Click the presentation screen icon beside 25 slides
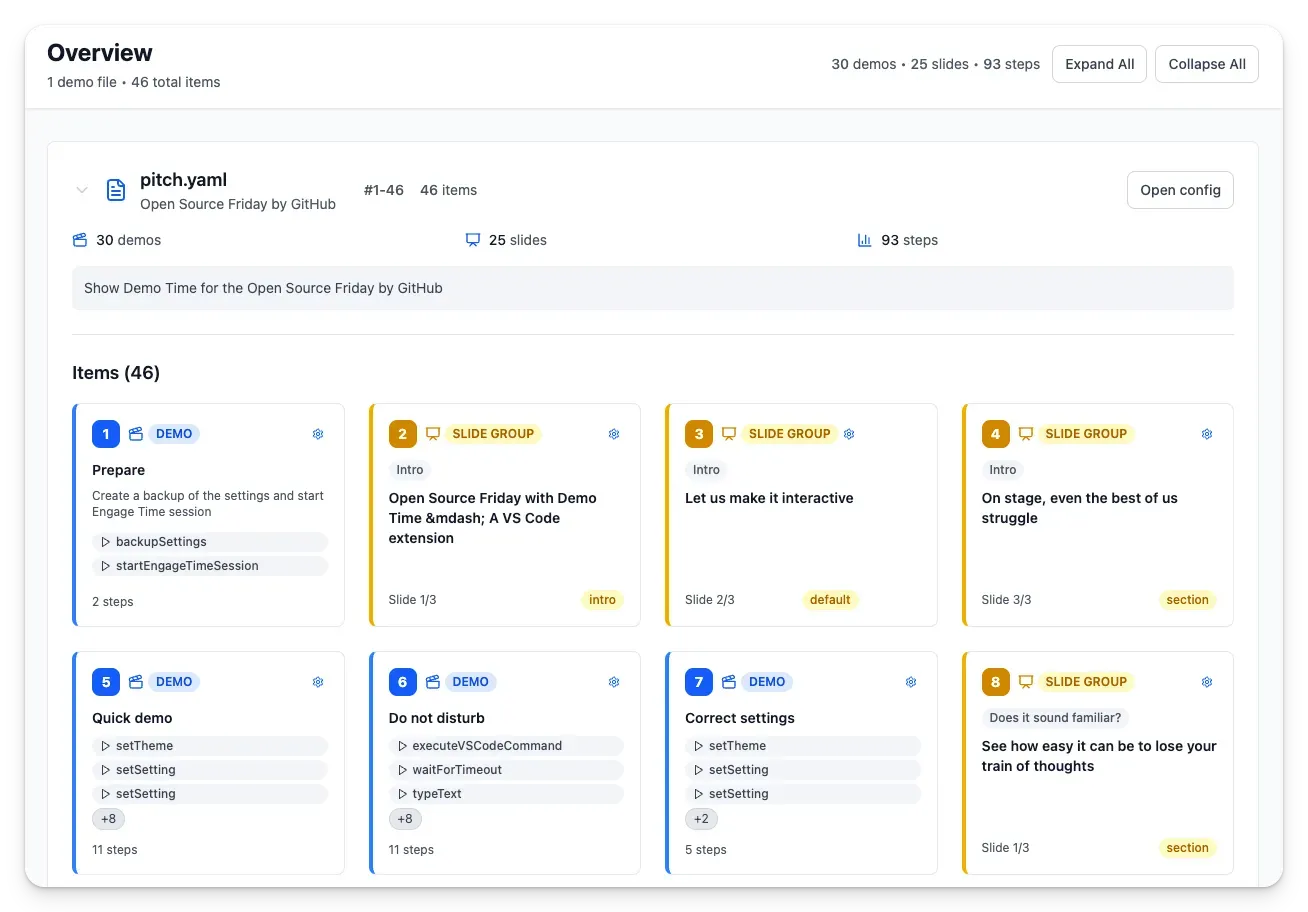 coord(472,240)
